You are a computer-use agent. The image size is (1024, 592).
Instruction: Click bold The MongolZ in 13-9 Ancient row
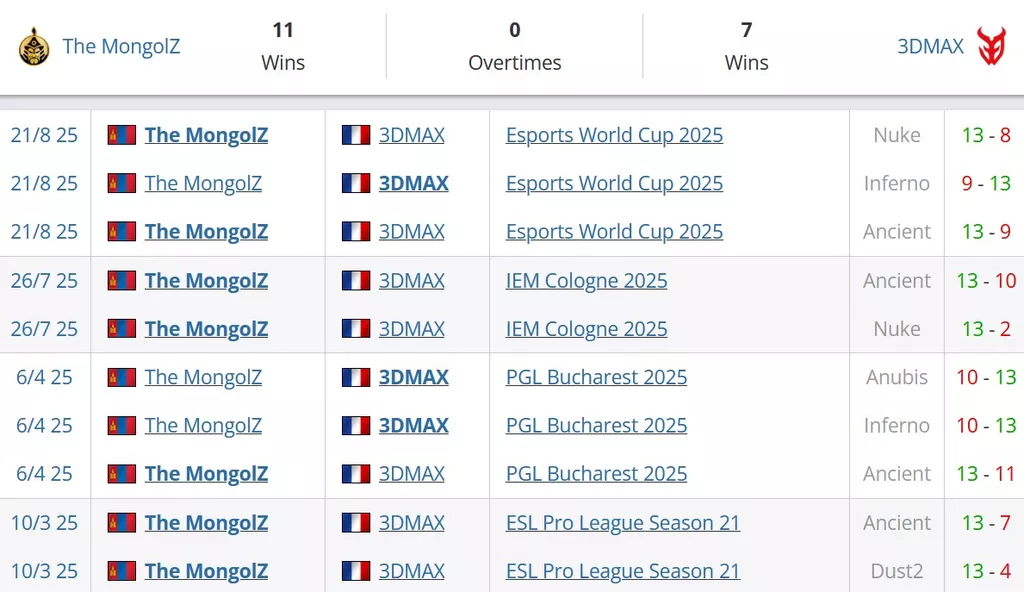coord(206,232)
